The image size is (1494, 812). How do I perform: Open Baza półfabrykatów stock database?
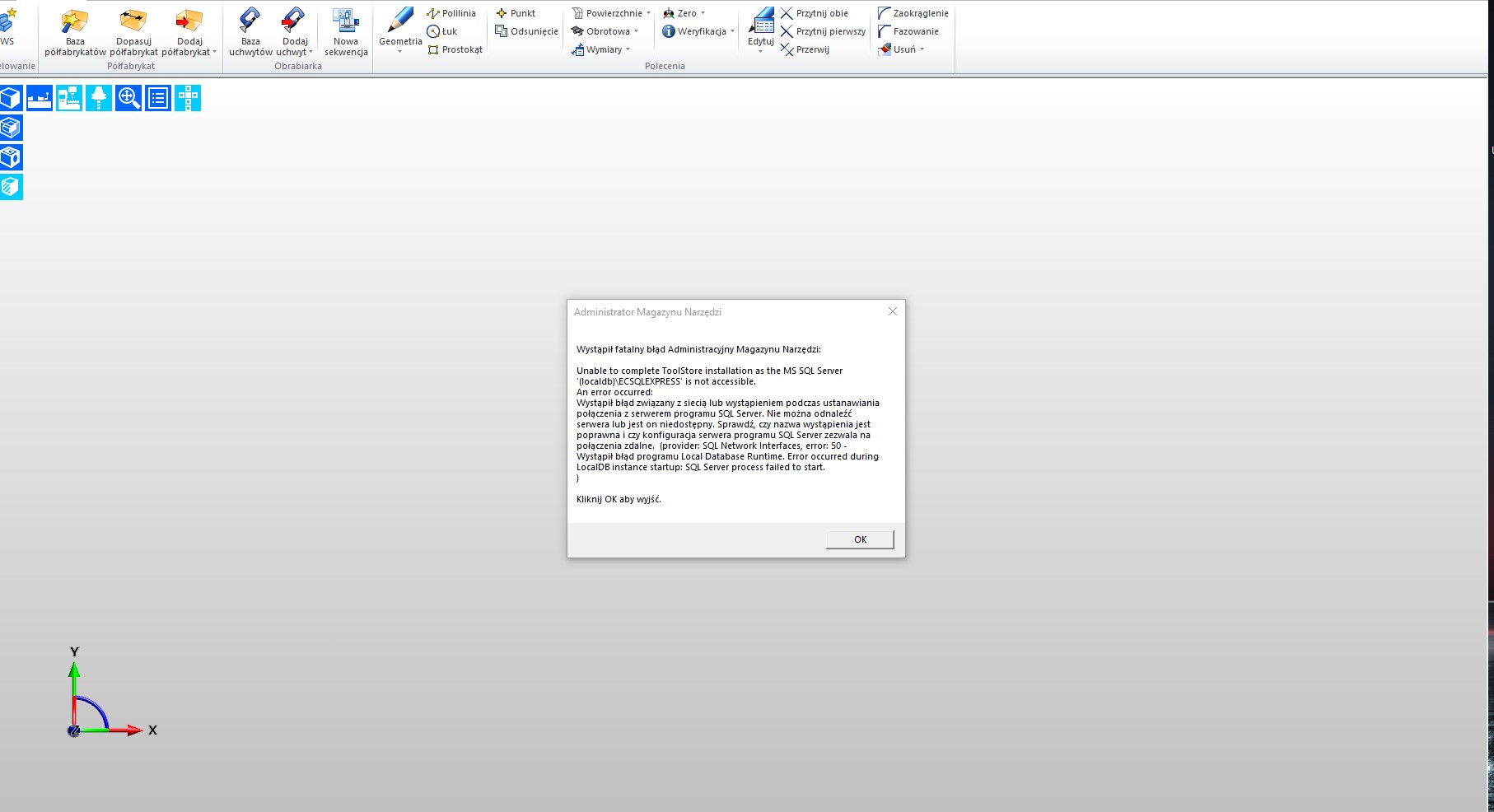[75, 32]
